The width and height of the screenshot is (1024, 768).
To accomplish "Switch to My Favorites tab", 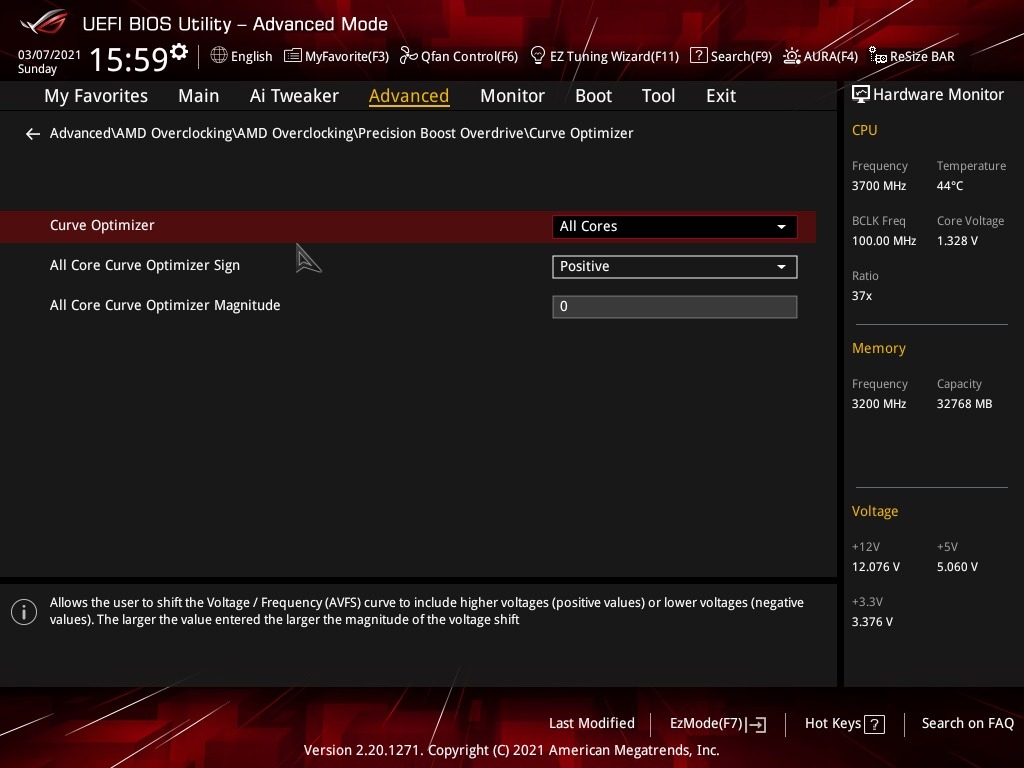I will 96,96.
